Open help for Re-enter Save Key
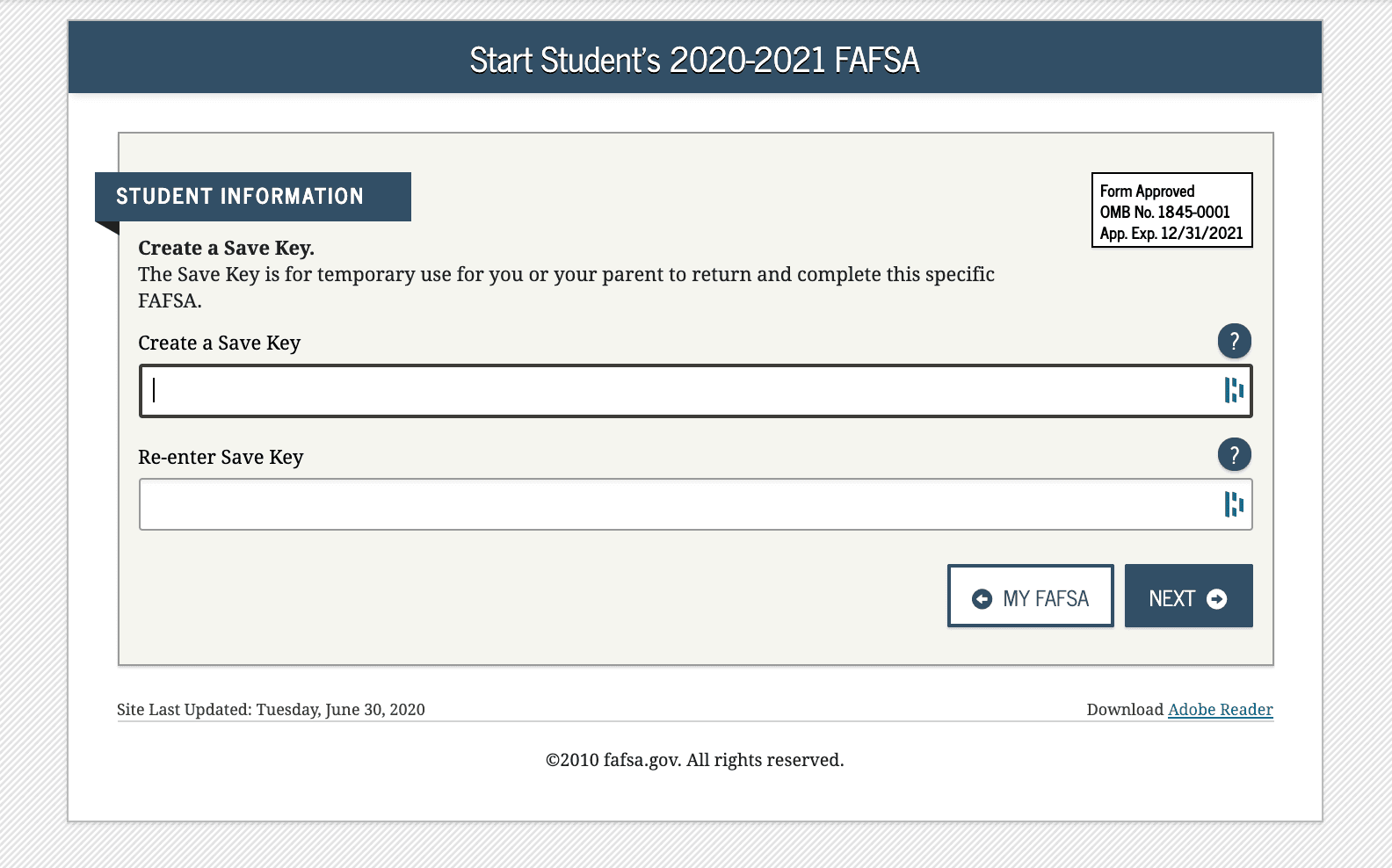The width and height of the screenshot is (1392, 868). pos(1234,454)
